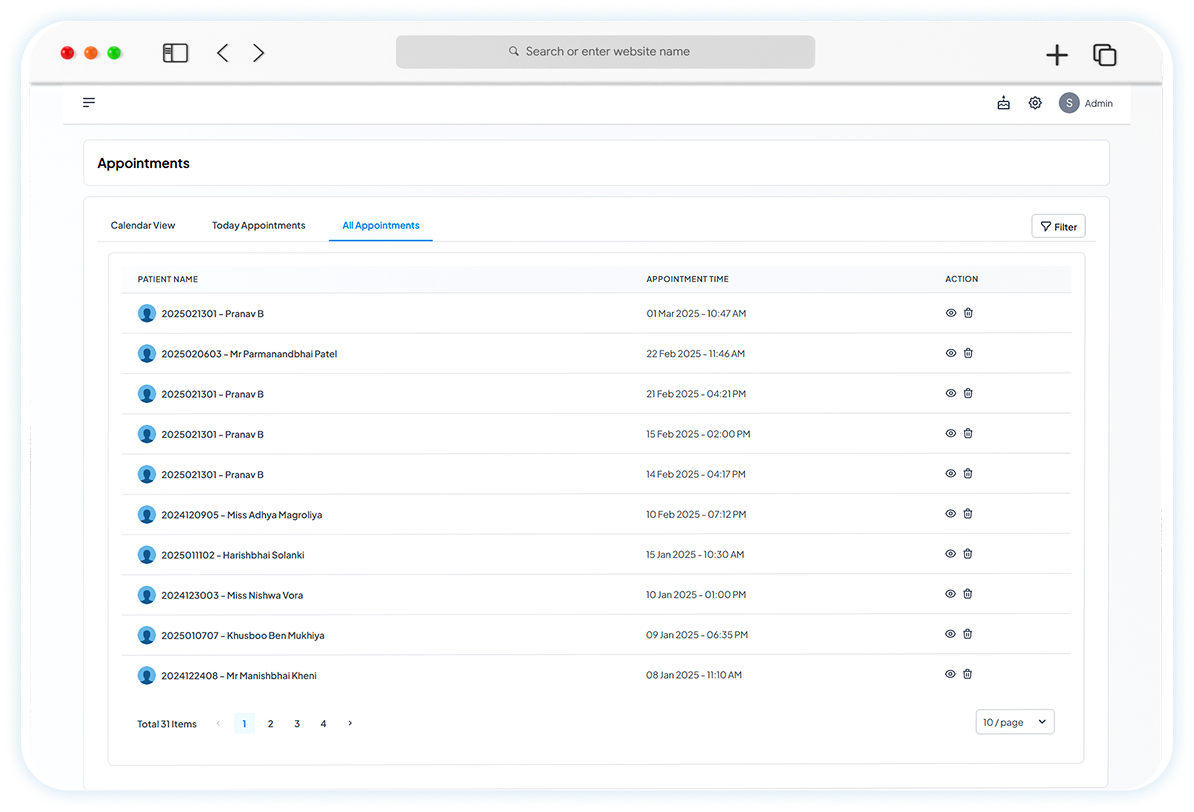View the 14 Feb 2025 appointment

pyautogui.click(x=951, y=474)
